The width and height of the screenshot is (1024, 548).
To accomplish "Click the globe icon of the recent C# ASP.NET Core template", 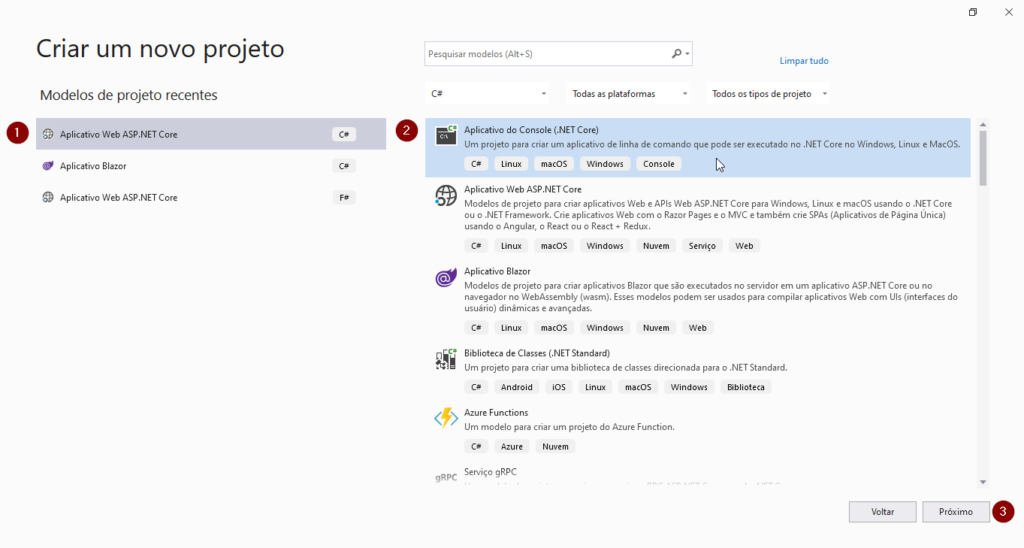I will click(48, 134).
